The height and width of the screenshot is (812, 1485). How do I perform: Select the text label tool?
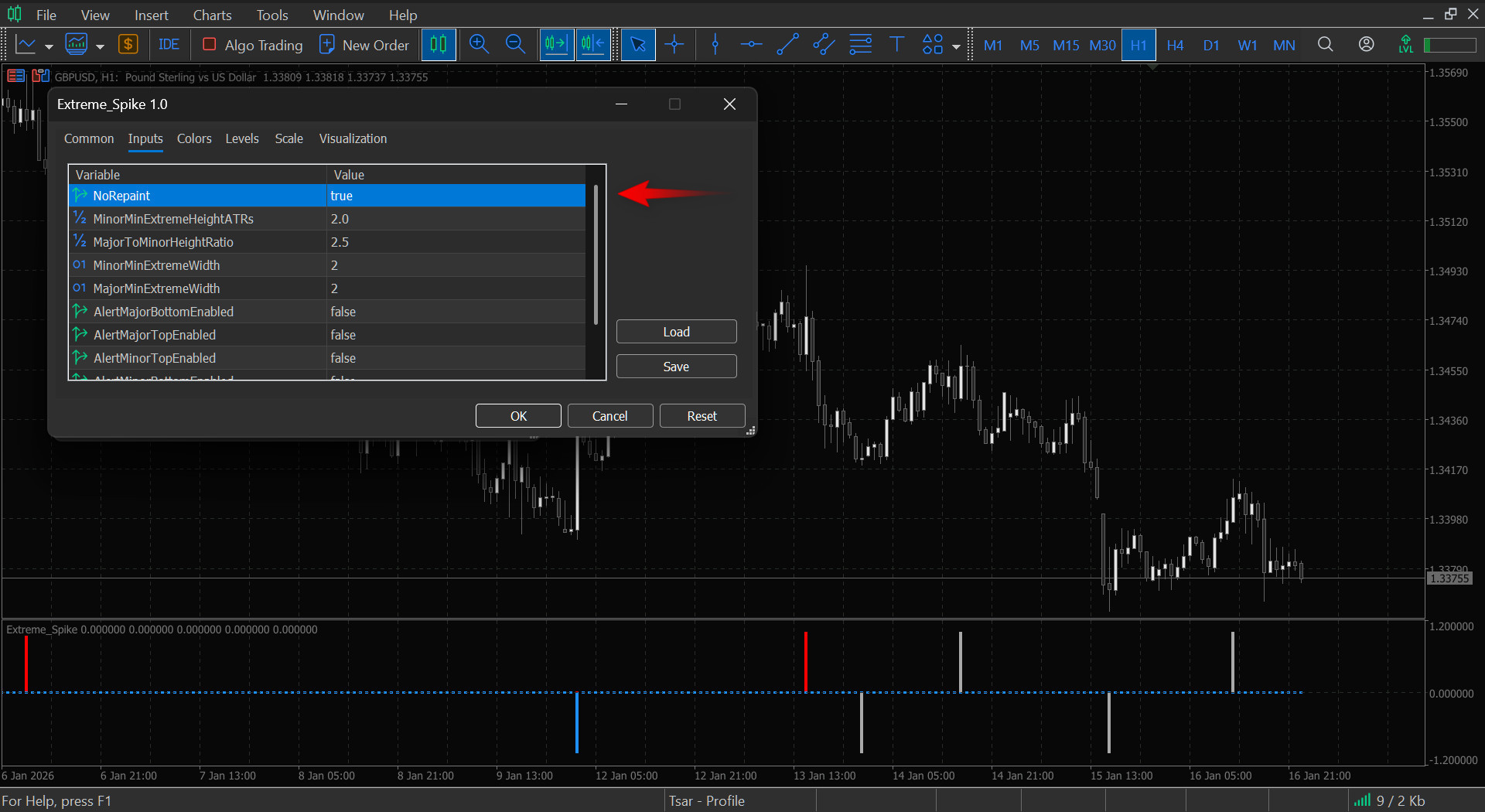[x=896, y=45]
